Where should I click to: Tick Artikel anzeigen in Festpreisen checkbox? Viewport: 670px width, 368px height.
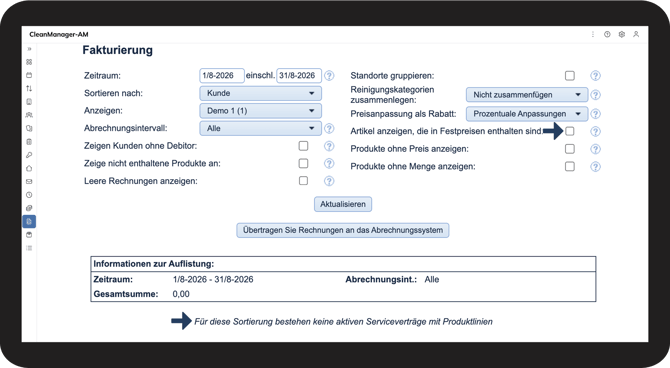[570, 131]
